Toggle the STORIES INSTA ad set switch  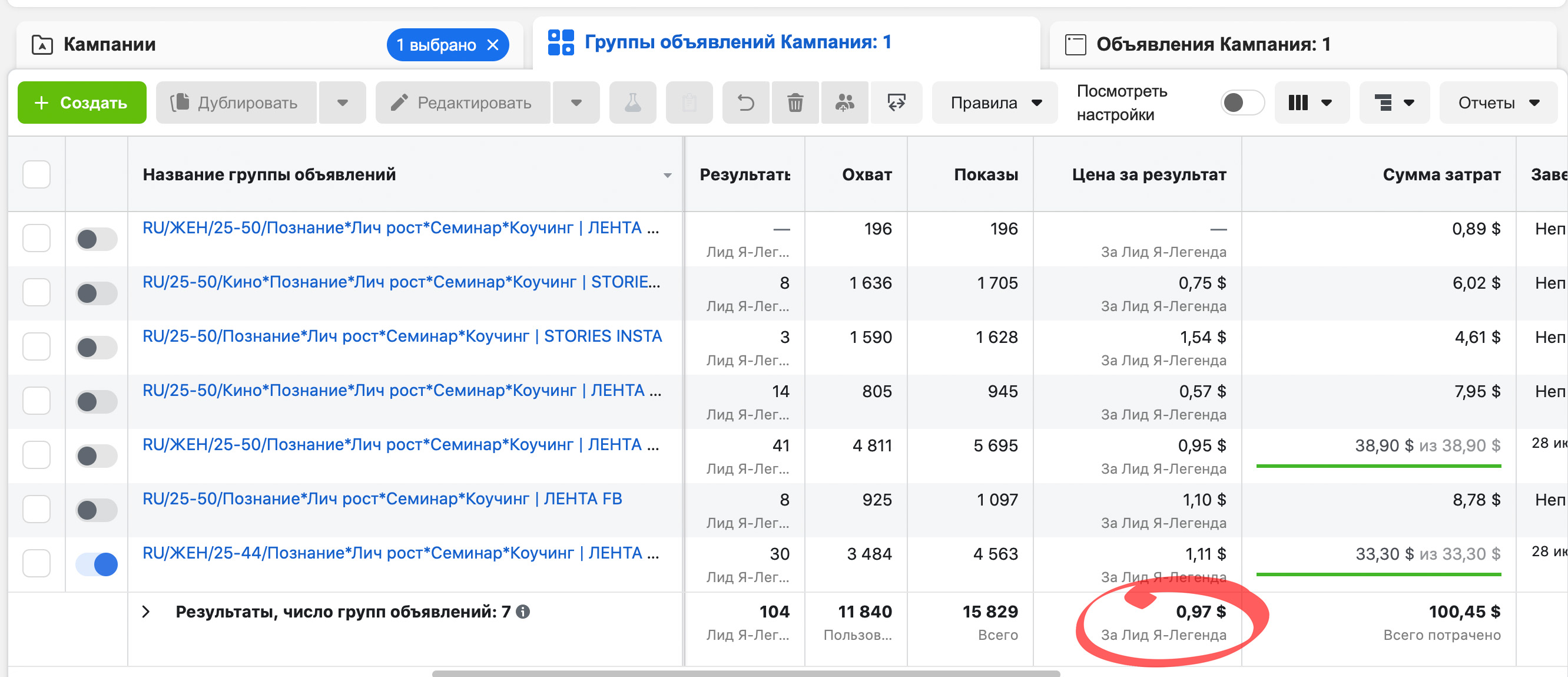pyautogui.click(x=96, y=347)
